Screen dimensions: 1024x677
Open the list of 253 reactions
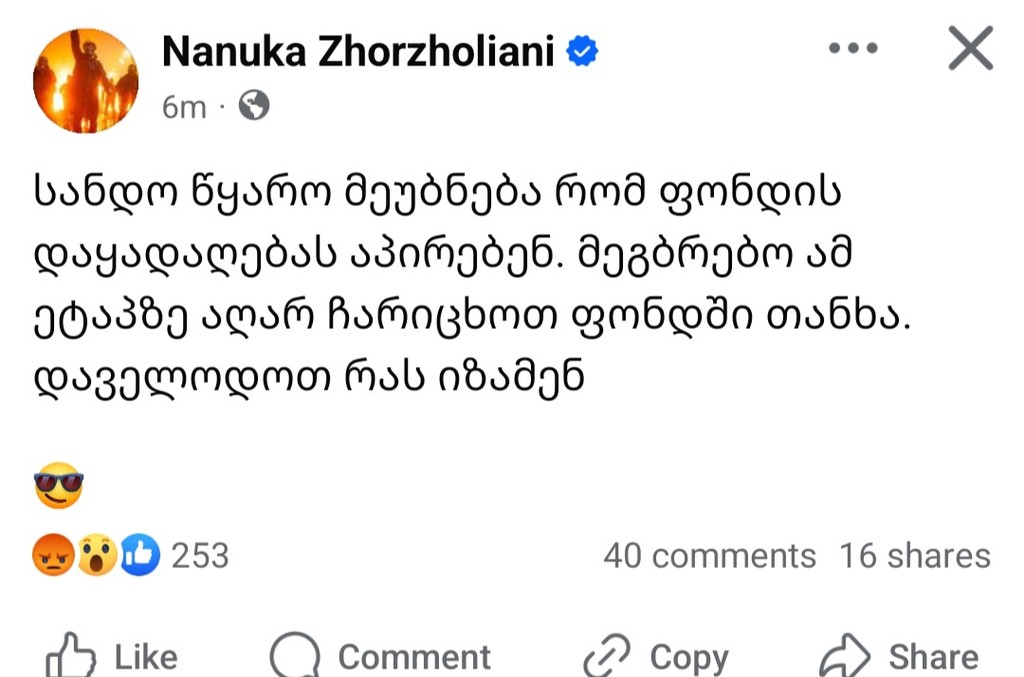tap(200, 555)
